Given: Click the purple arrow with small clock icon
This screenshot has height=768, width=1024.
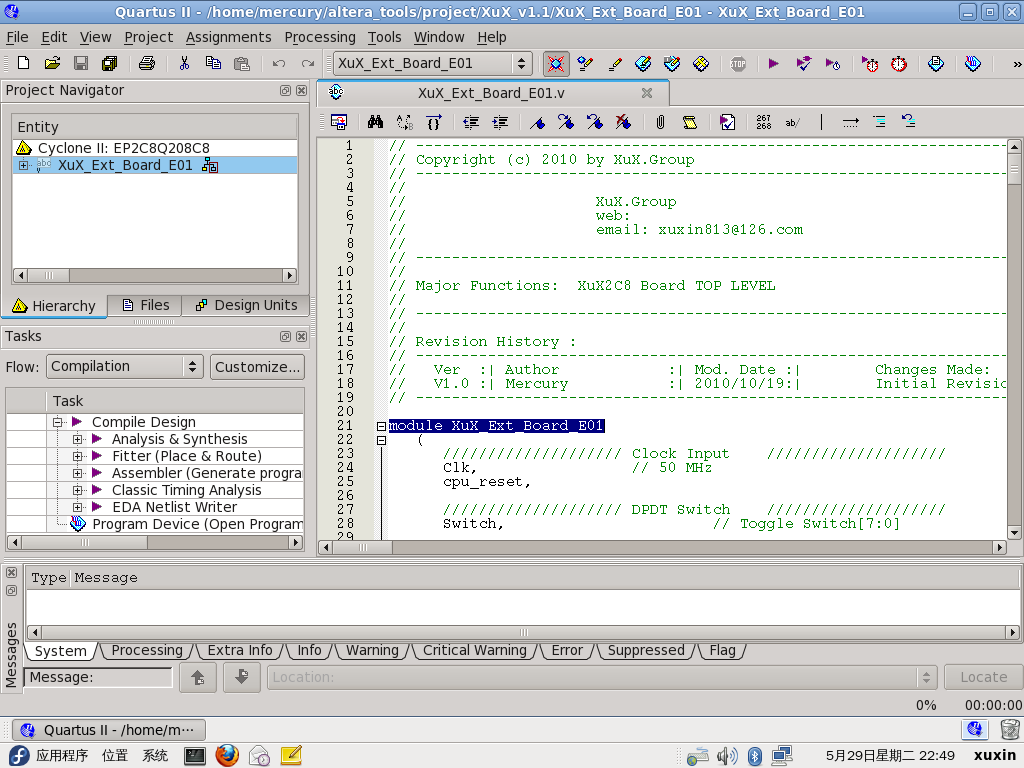Looking at the screenshot, I should point(833,63).
